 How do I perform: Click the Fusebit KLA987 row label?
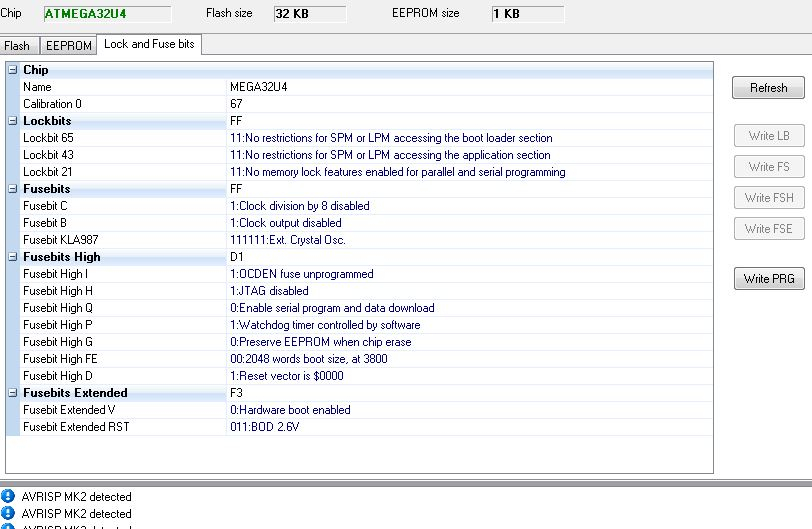pos(61,240)
